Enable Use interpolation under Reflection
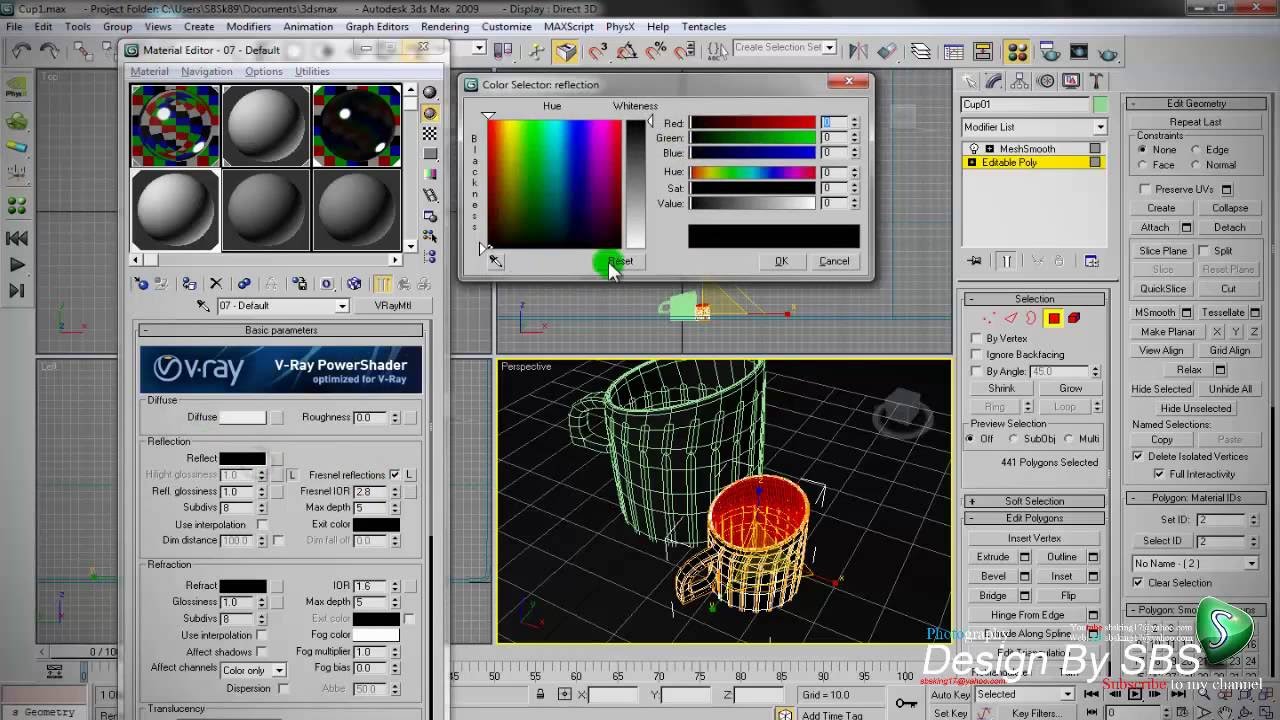1280x720 pixels. coord(262,525)
